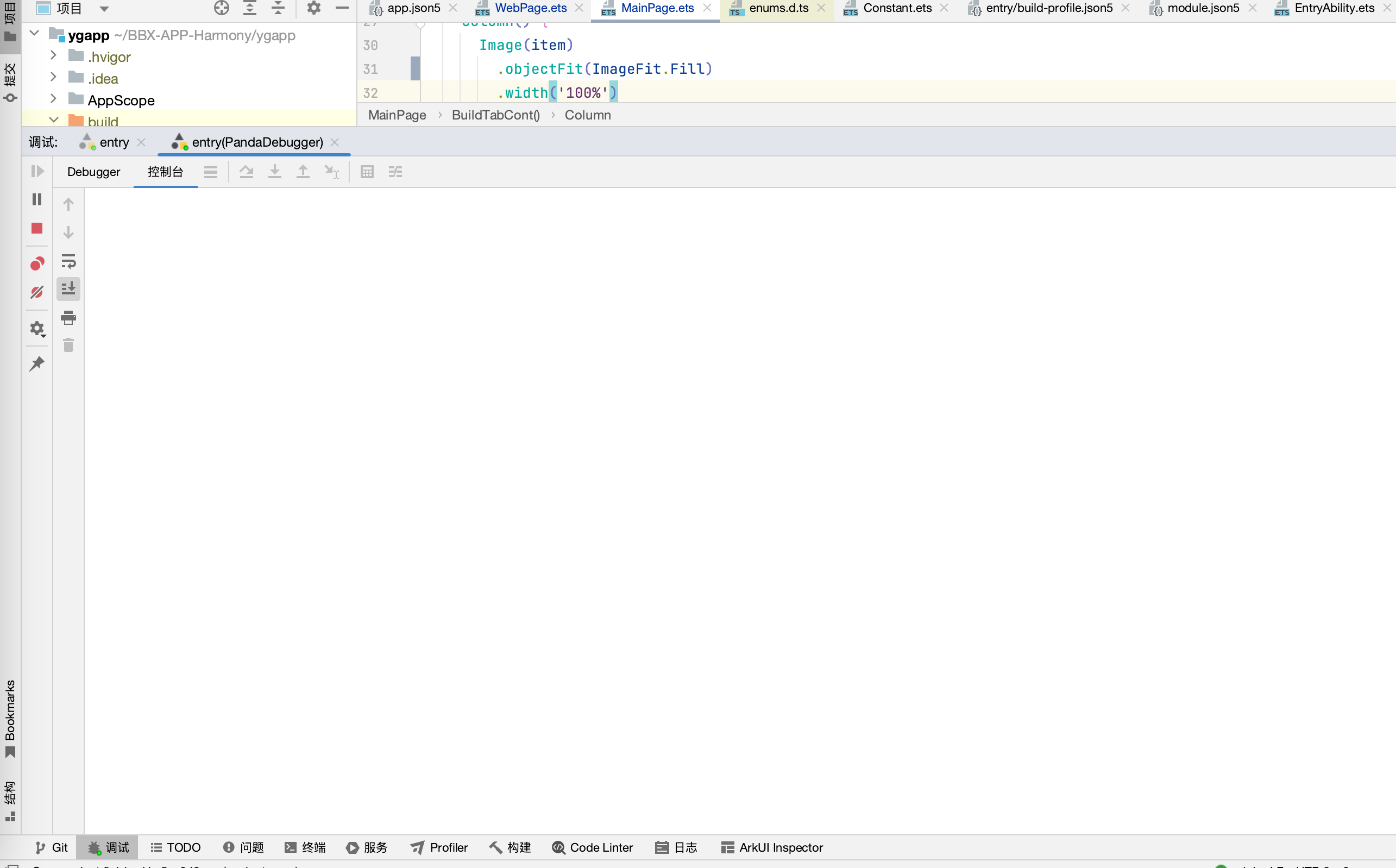Click the up arrow in console gutter
The height and width of the screenshot is (868, 1396).
(68, 204)
